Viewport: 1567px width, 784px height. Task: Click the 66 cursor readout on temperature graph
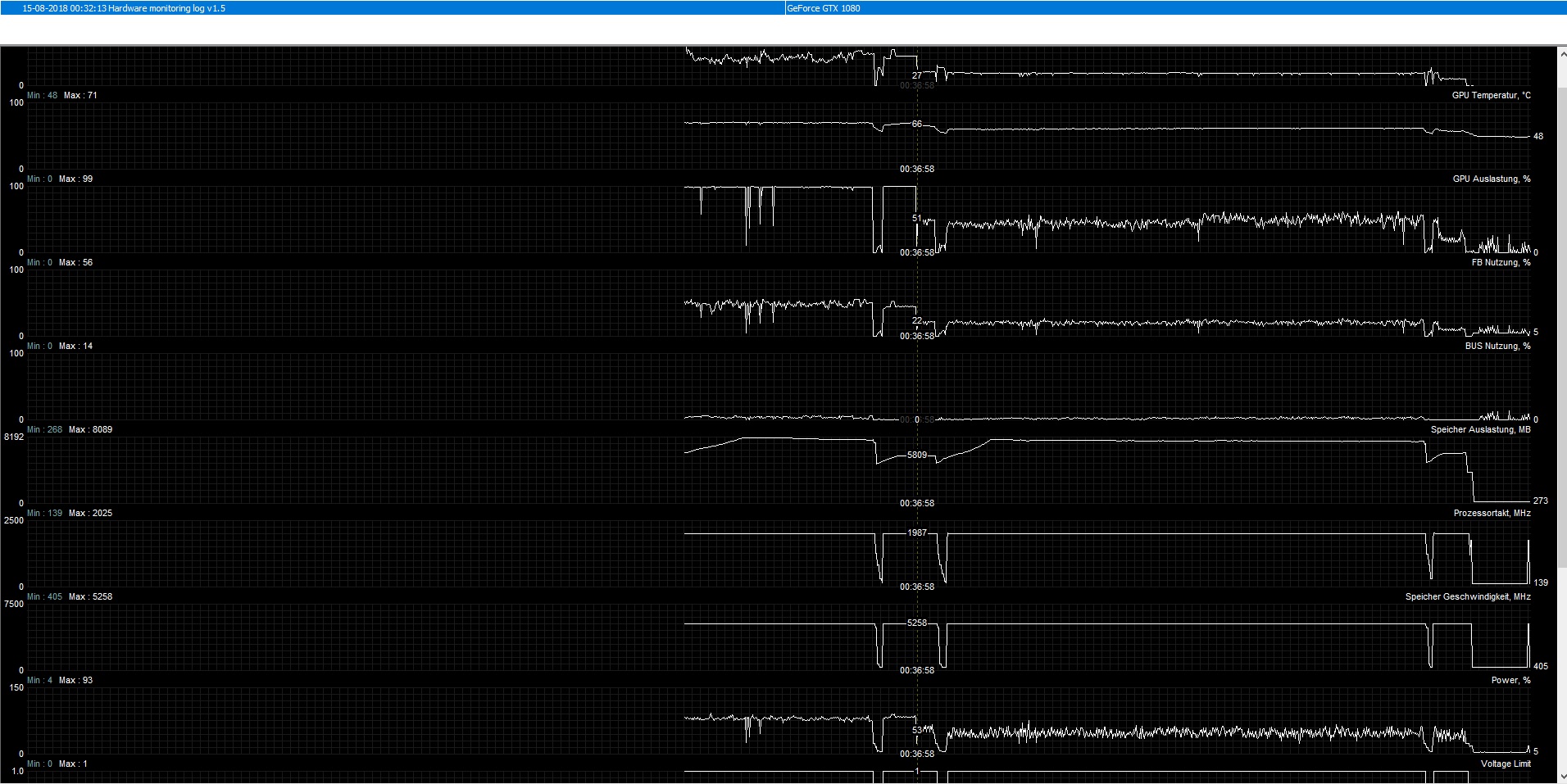(x=917, y=124)
